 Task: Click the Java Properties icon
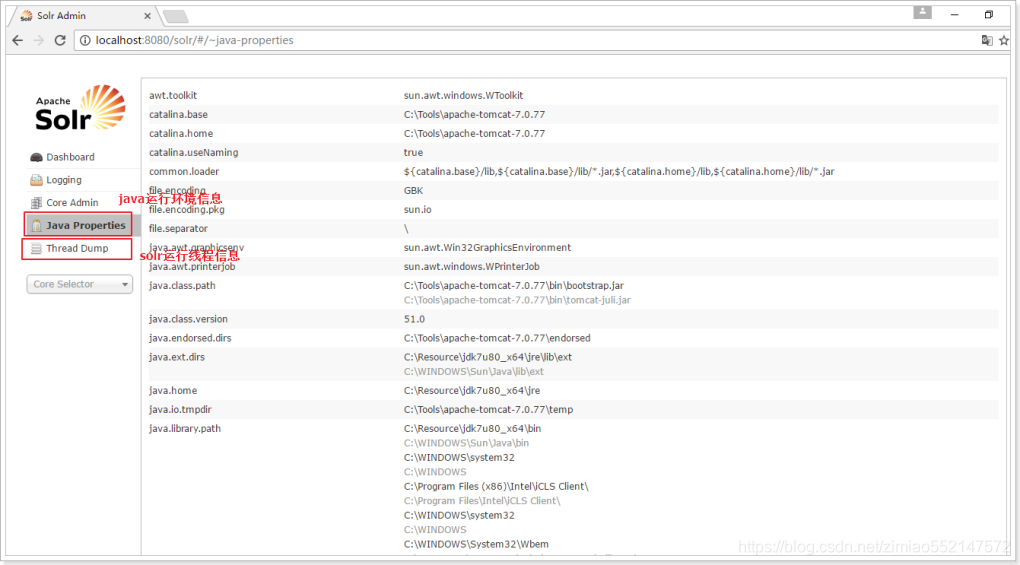(x=36, y=226)
